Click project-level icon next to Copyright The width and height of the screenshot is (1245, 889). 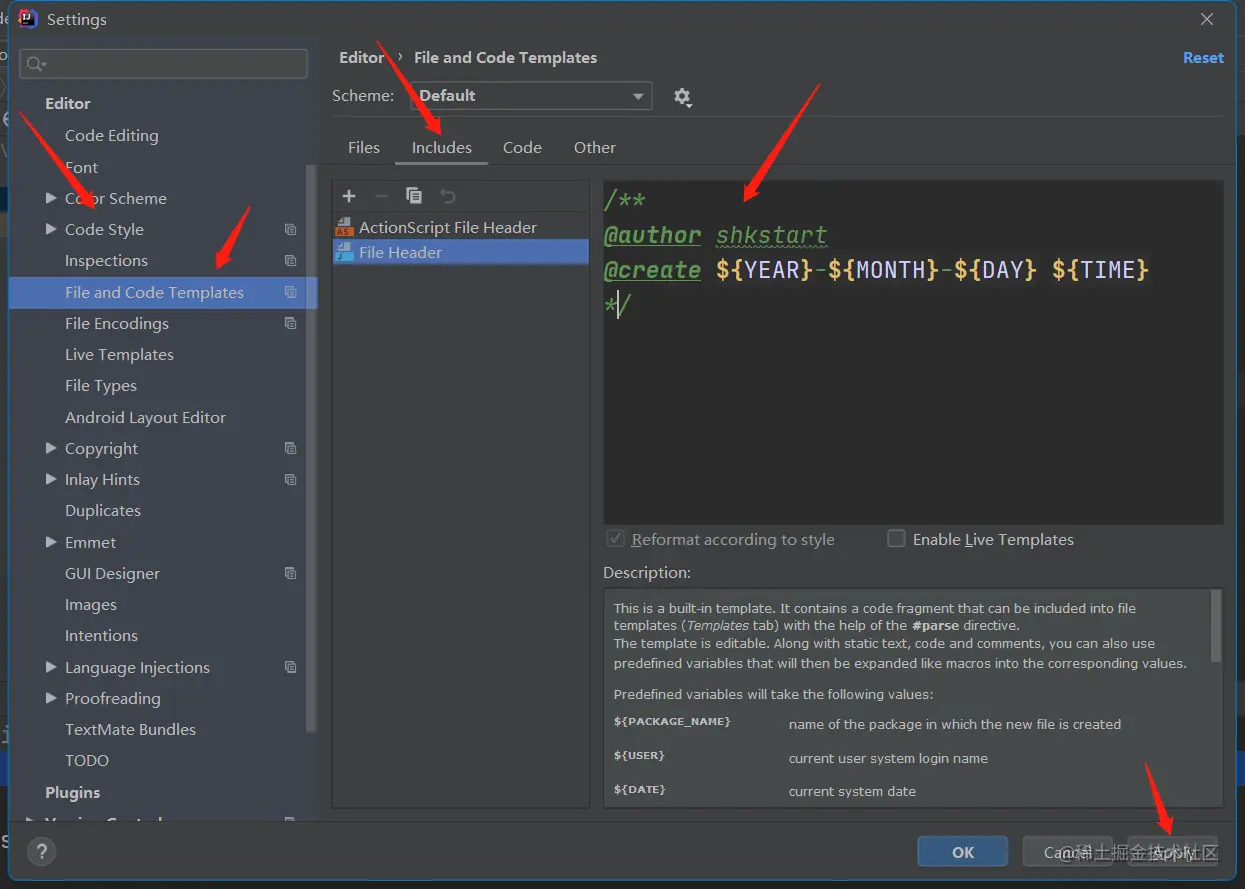290,448
